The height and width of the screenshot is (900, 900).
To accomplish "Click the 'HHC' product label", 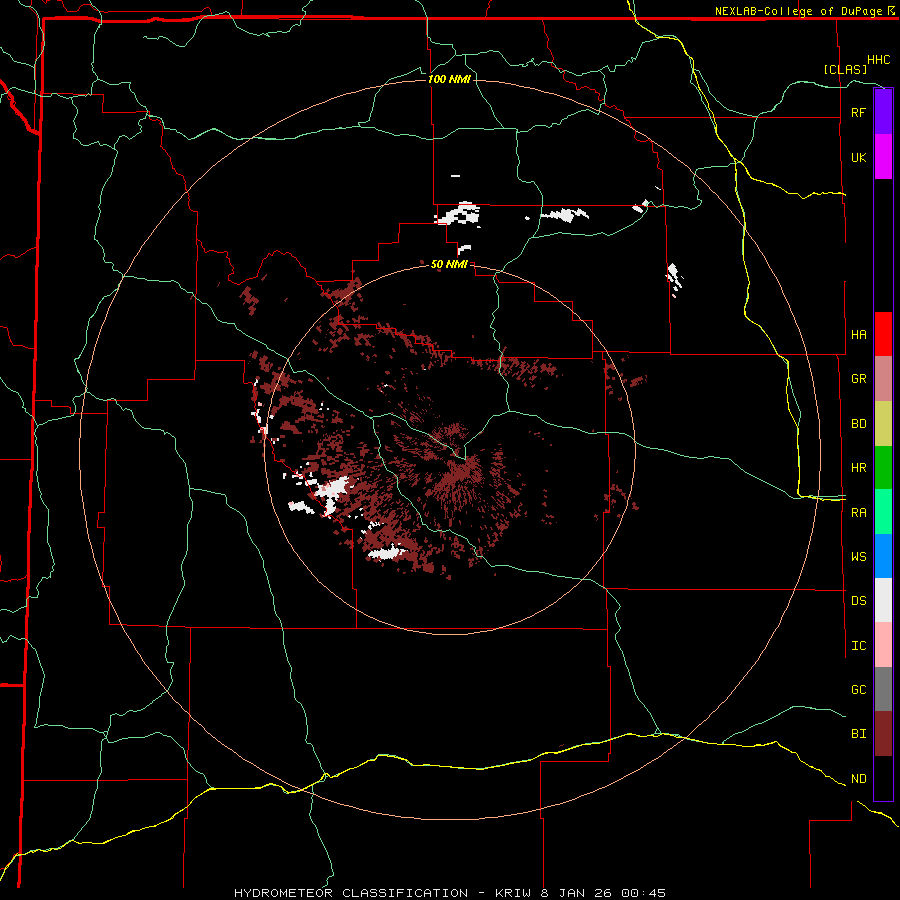I will coord(879,60).
